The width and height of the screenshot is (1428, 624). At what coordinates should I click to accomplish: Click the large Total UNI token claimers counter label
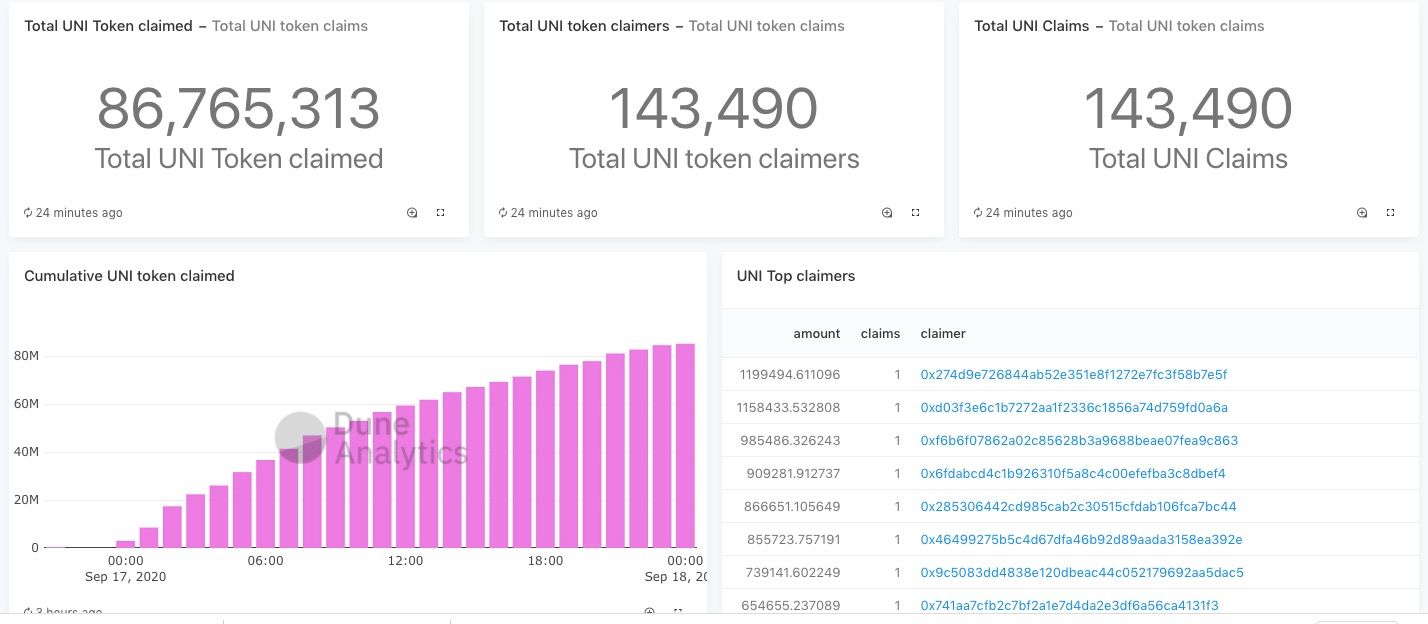714,159
